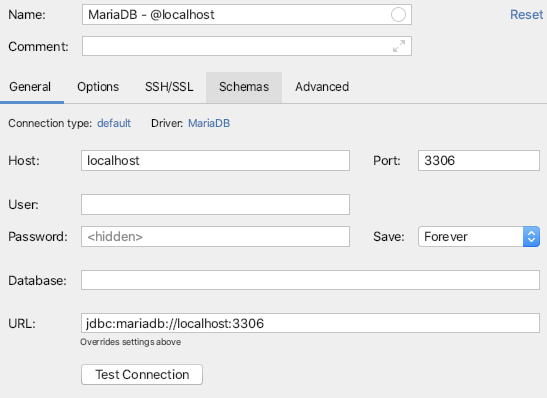Focus the User input field
The image size is (547, 398).
[x=215, y=204]
